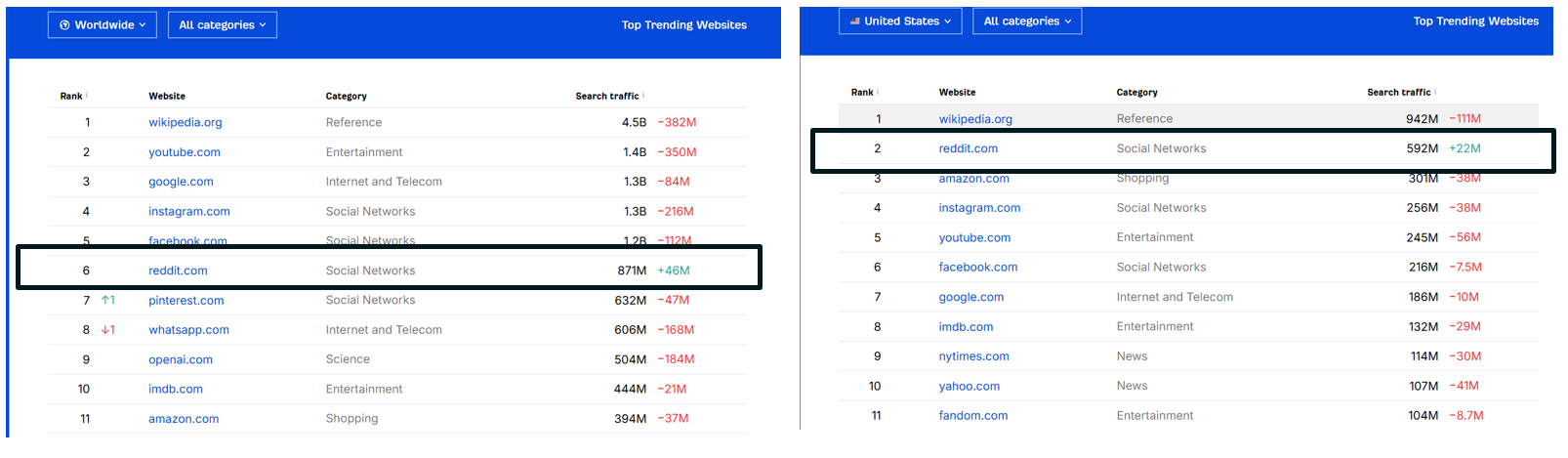Screen dimensions: 1568x458
Task: Click the 871M traffic value for reddit.com
Action: [x=632, y=271]
